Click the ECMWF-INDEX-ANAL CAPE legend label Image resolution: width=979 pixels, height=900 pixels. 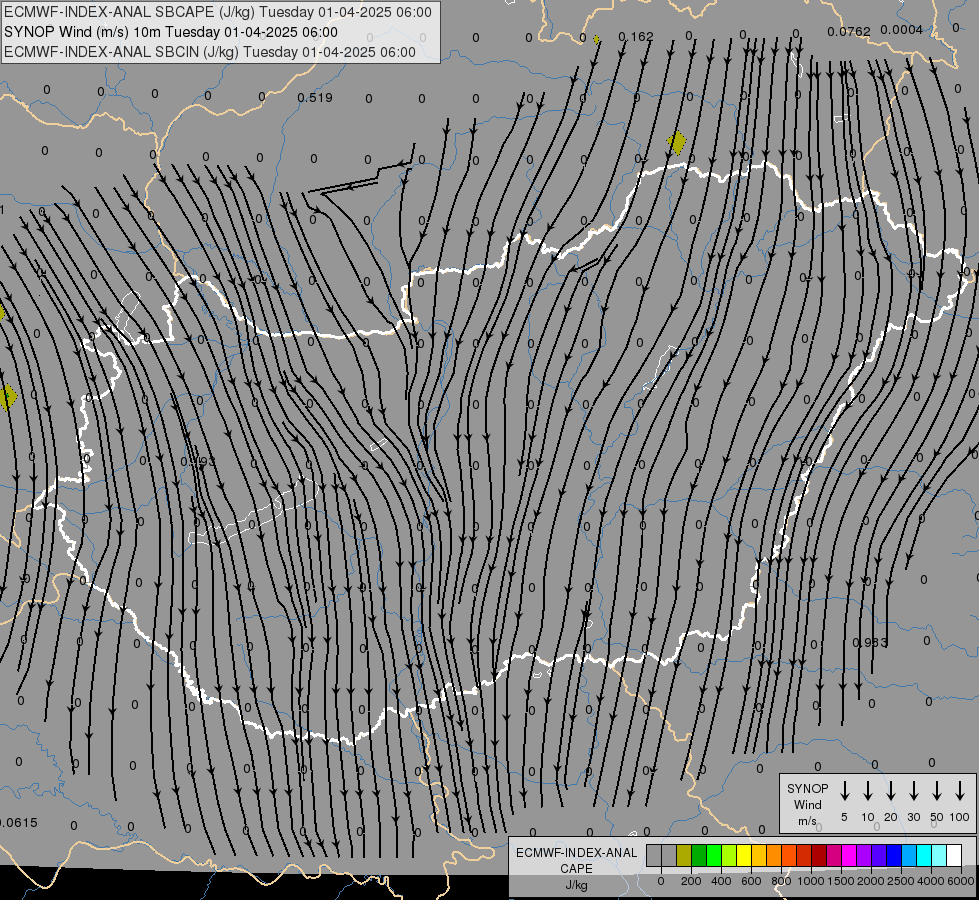pos(576,861)
